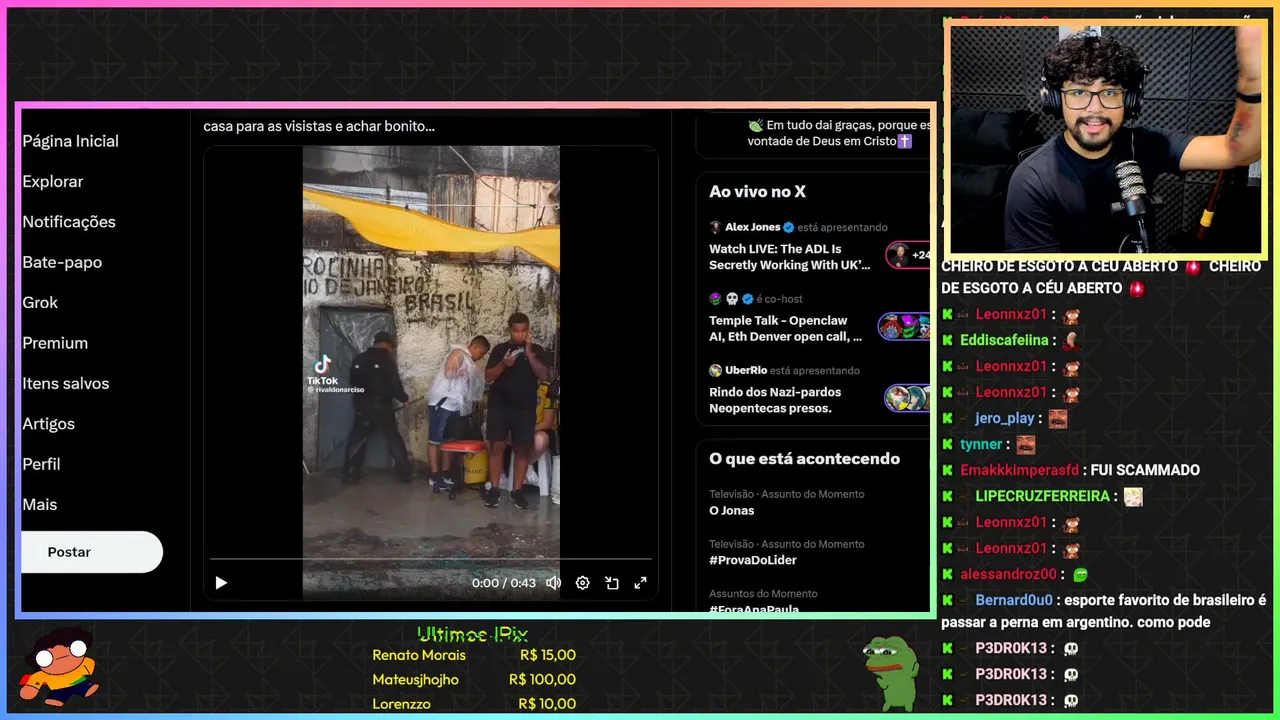Click the green emote after alessandroz00
Viewport: 1280px width, 720px height.
coord(1080,575)
